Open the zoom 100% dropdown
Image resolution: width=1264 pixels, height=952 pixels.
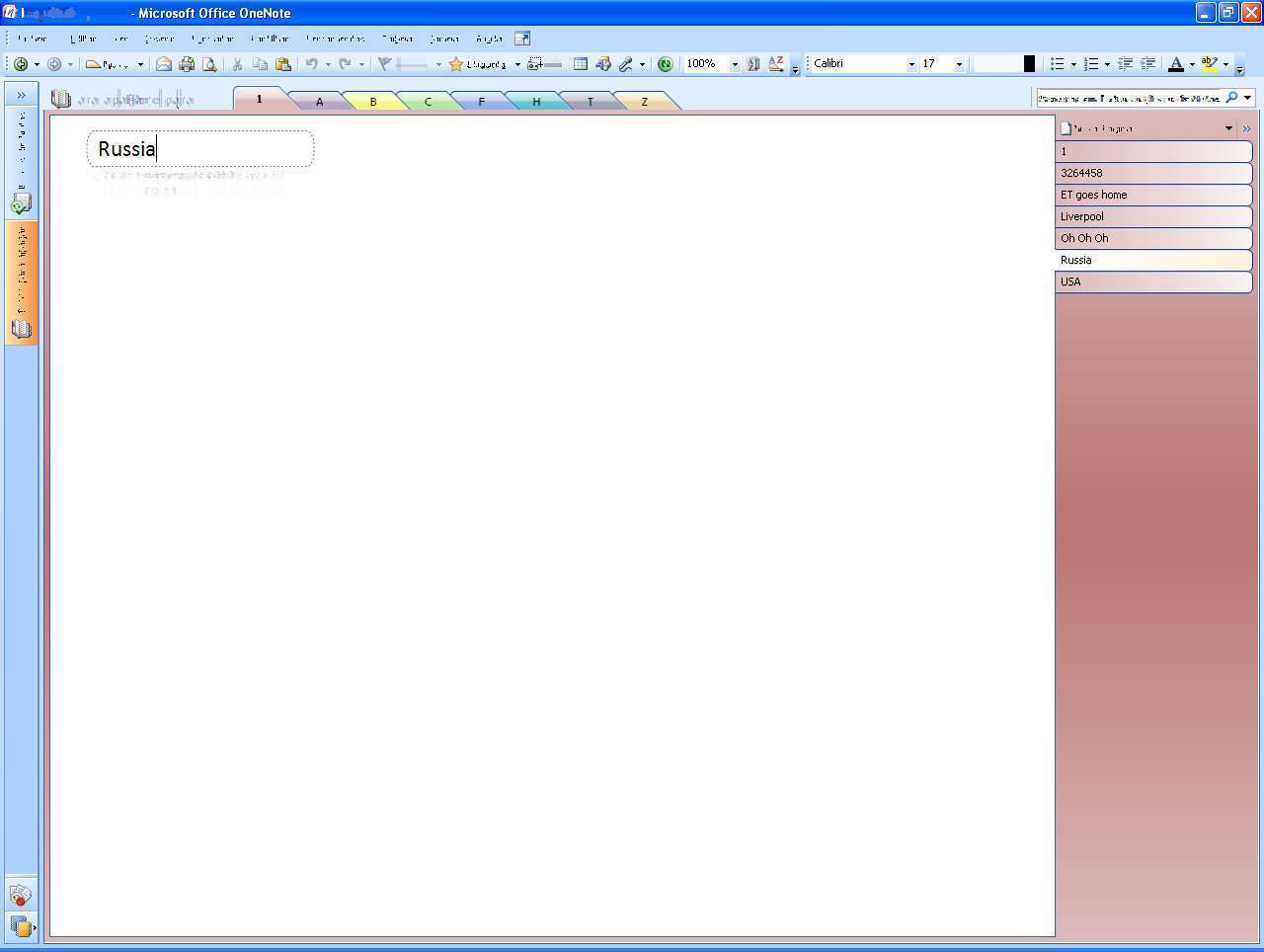coord(735,64)
